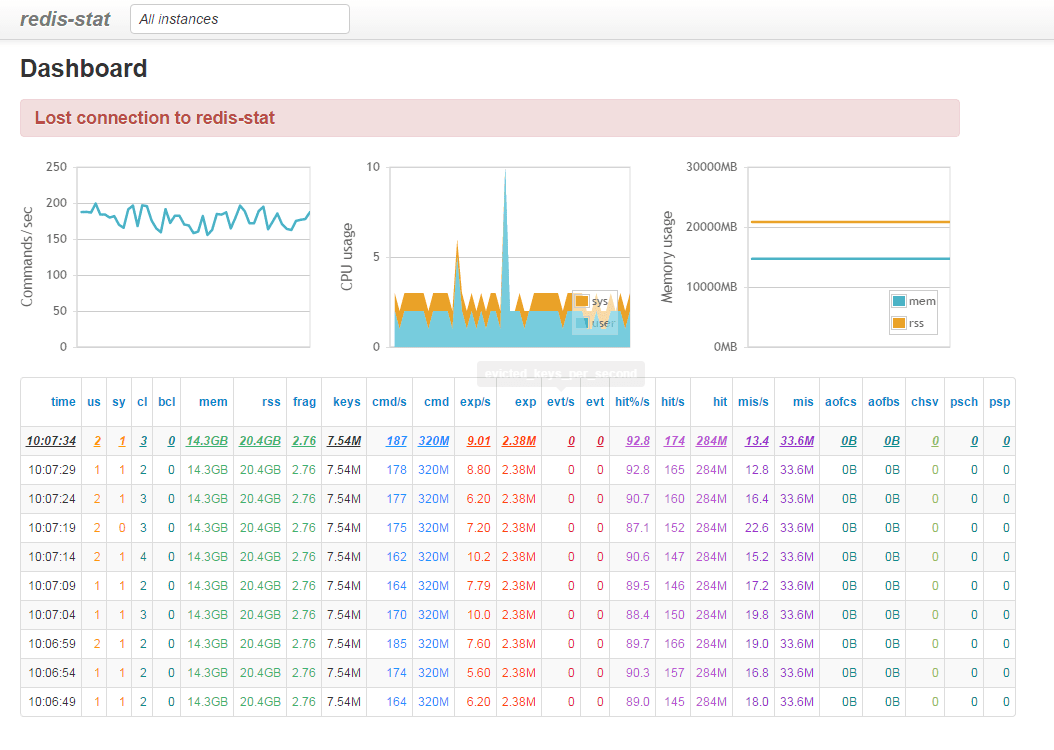Click the blue mem legend swatch

pos(898,301)
